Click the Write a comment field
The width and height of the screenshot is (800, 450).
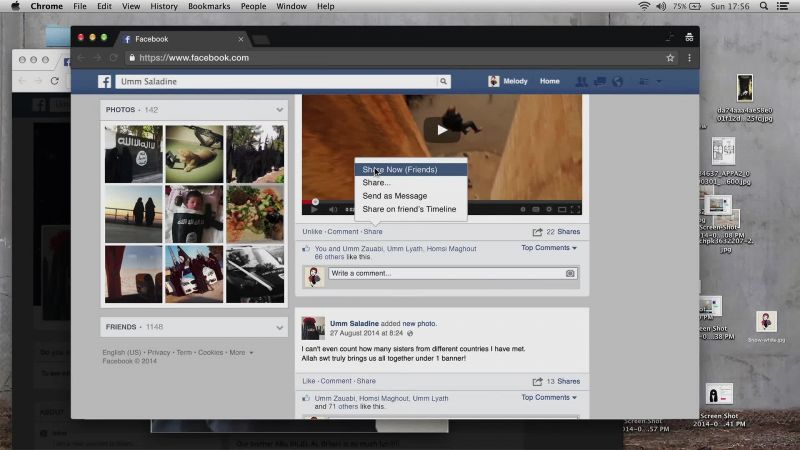pyautogui.click(x=446, y=273)
